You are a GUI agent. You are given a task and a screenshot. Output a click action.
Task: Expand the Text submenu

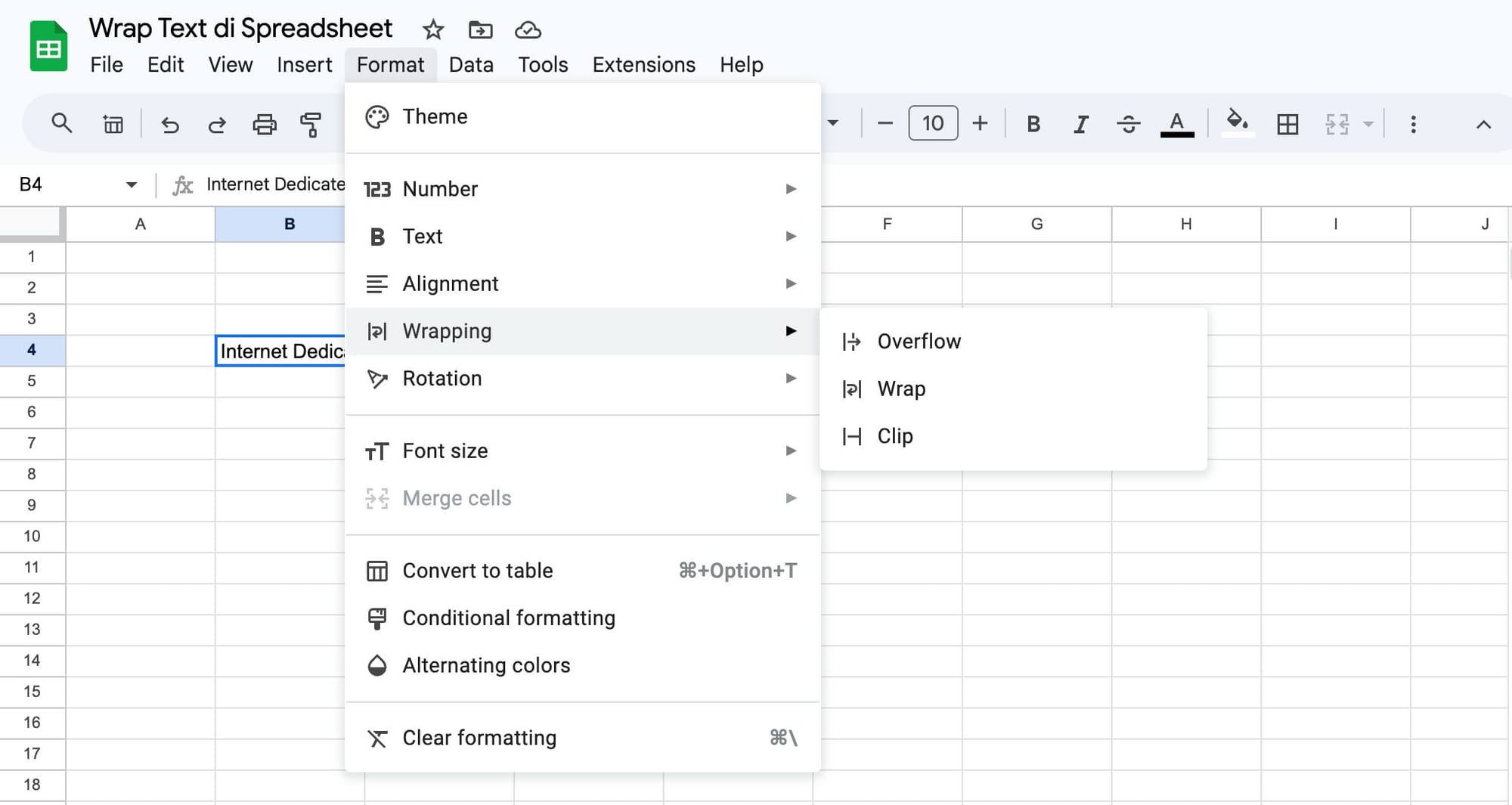[x=582, y=237]
